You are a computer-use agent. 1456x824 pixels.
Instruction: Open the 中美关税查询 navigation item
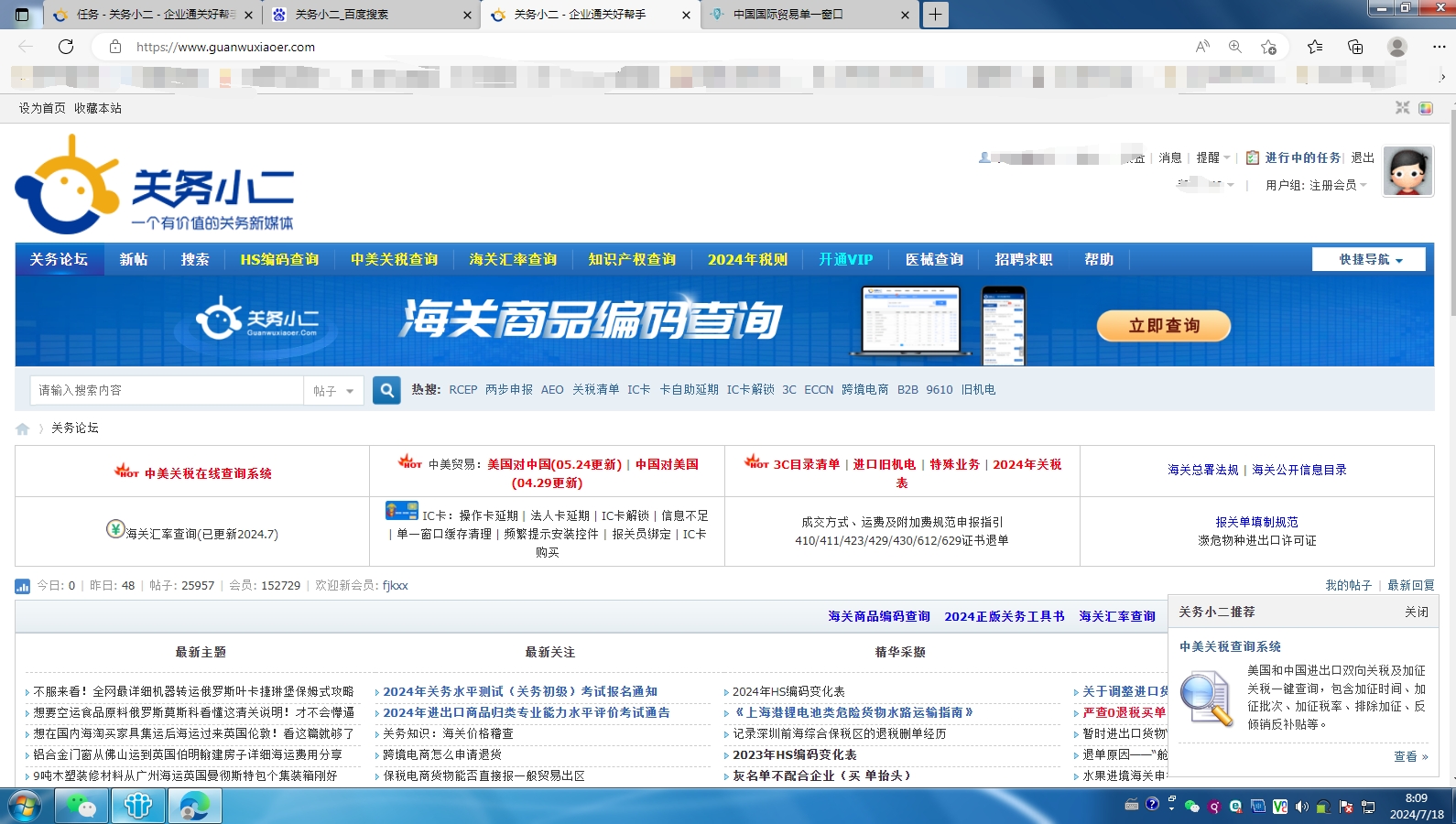tap(395, 259)
